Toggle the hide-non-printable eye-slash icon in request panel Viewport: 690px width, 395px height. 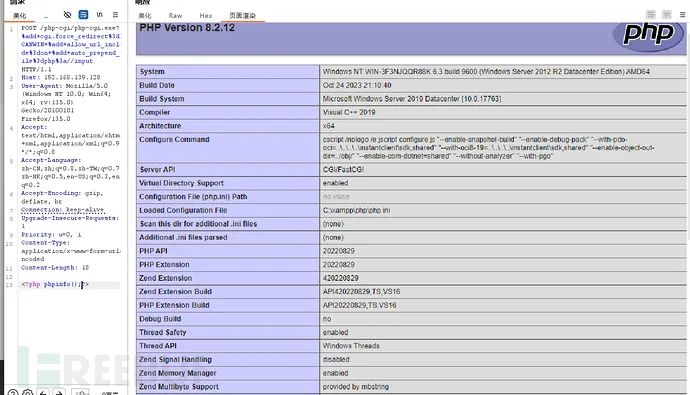[x=67, y=15]
